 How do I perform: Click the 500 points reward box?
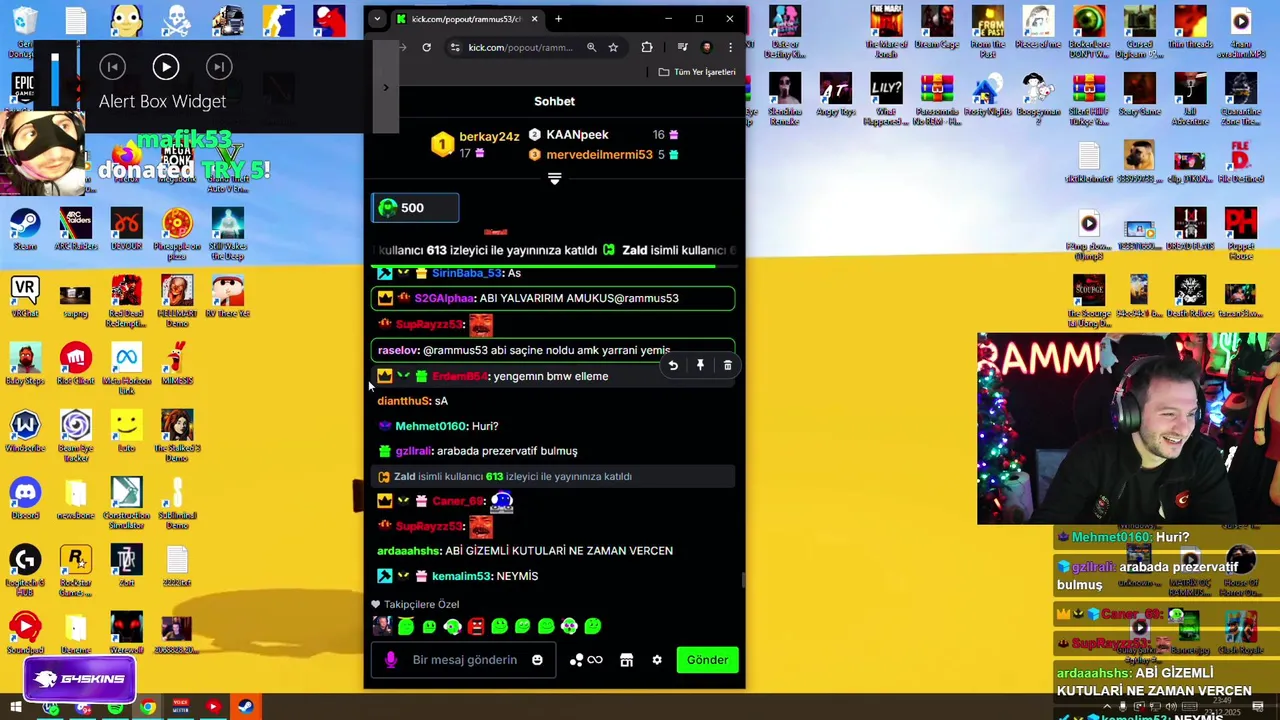click(416, 208)
